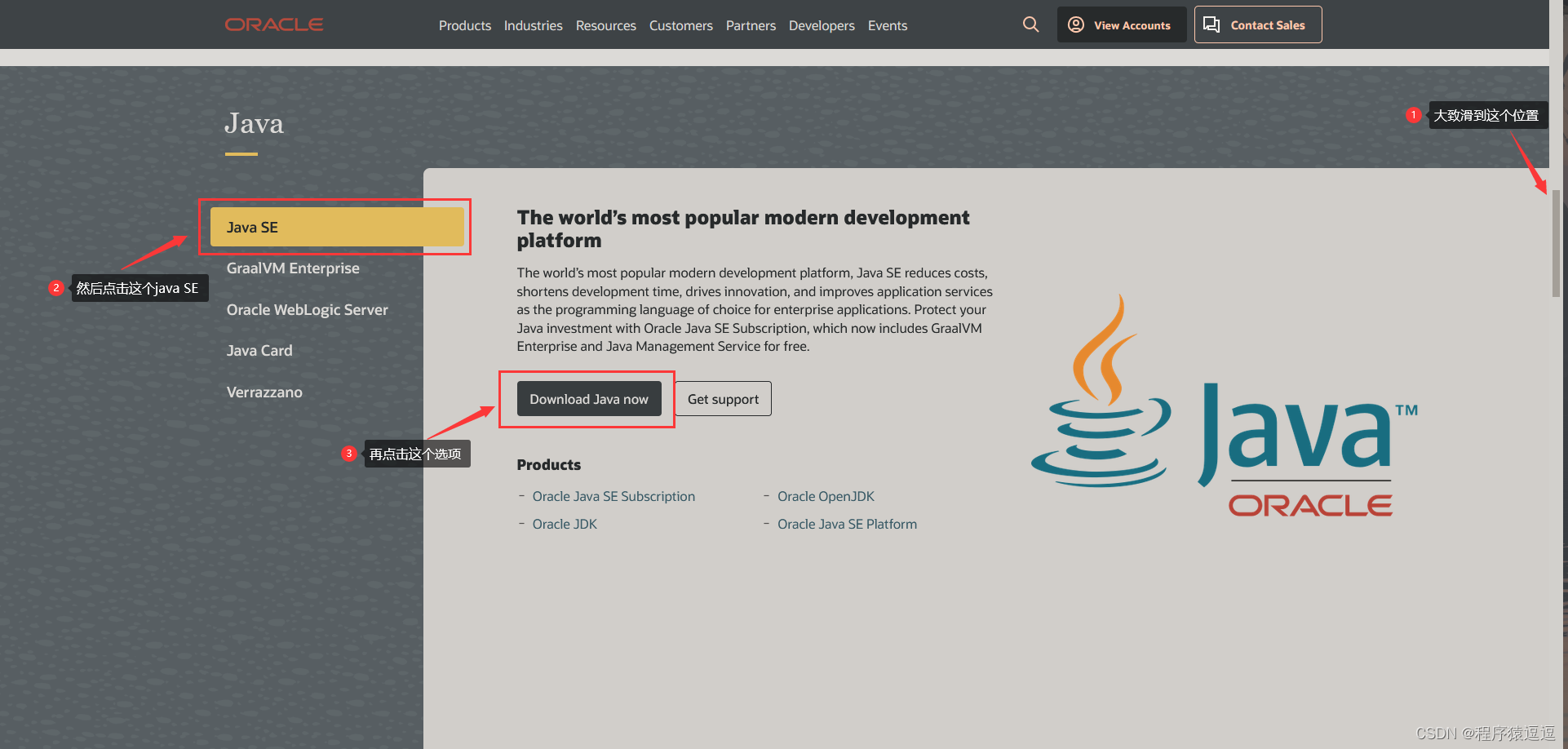Select the GraalVM Enterprise tab
The image size is (1568, 749).
click(x=293, y=268)
